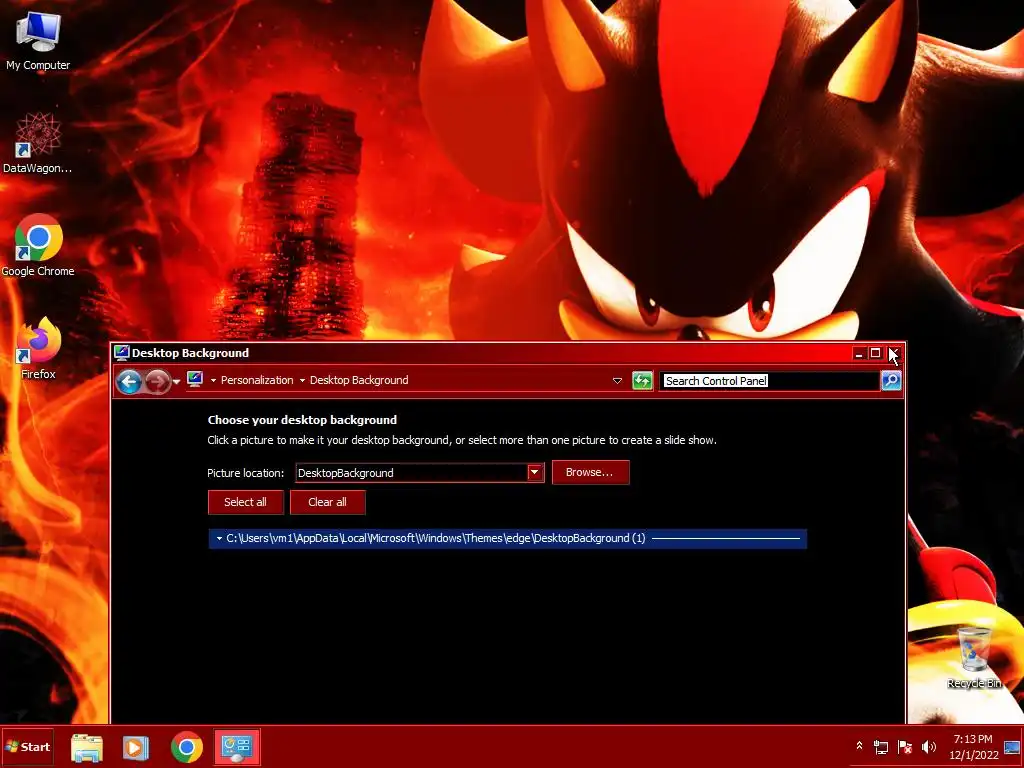The image size is (1024, 768).
Task: Launch Firefox from desktop shortcut
Action: 38,347
